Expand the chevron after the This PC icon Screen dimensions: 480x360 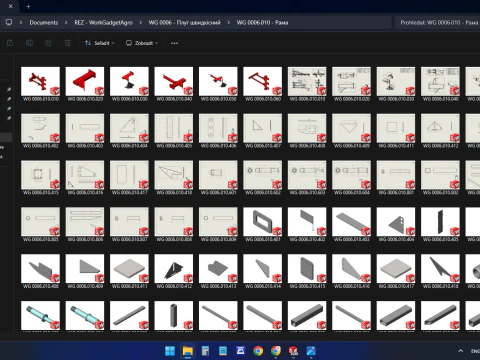21,22
